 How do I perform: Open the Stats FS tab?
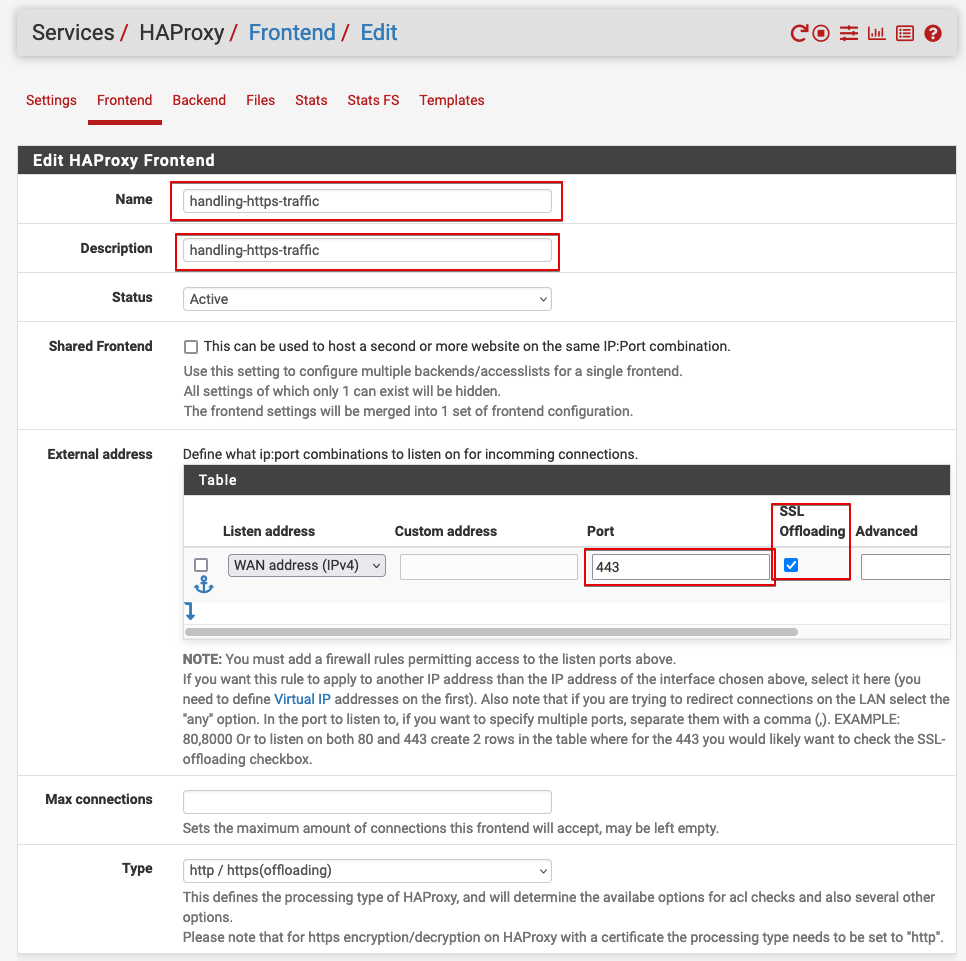373,100
